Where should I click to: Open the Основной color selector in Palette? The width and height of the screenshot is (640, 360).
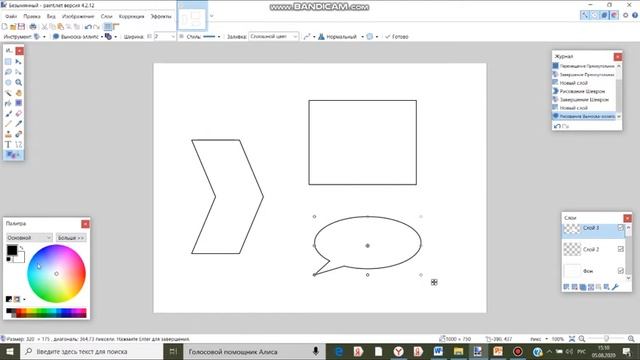tap(29, 238)
